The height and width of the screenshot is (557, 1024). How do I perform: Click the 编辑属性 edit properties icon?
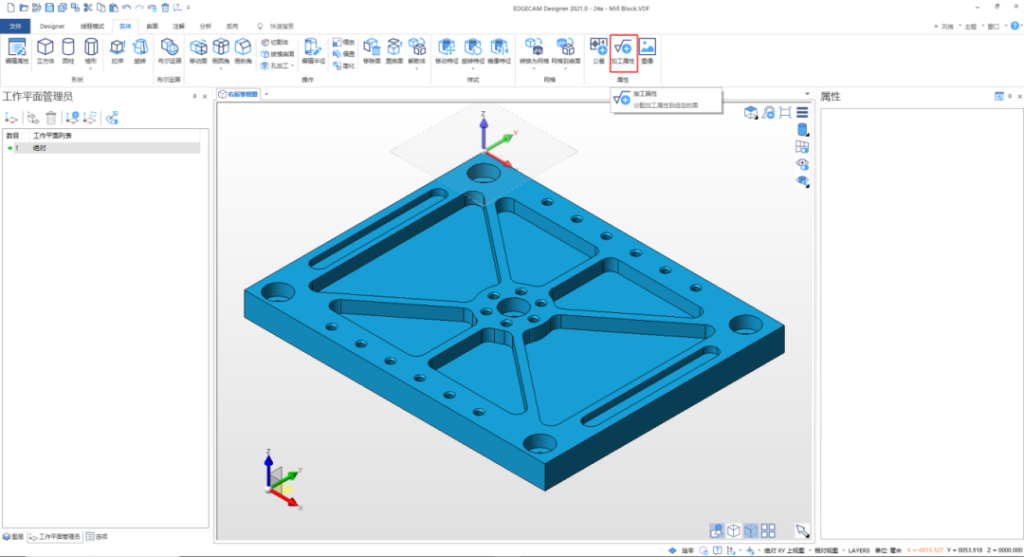pos(17,50)
